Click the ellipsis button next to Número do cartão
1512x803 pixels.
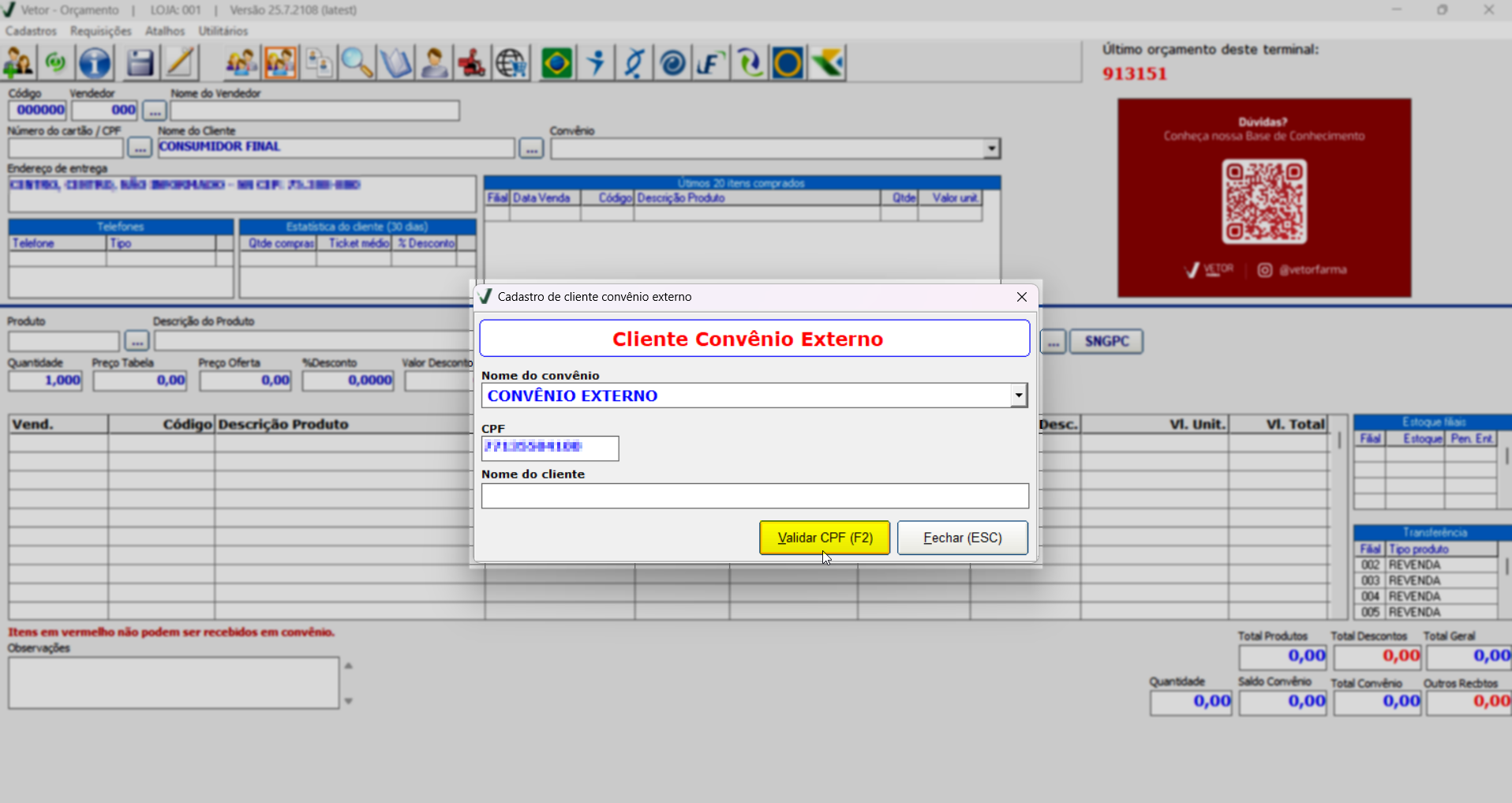[x=140, y=148]
